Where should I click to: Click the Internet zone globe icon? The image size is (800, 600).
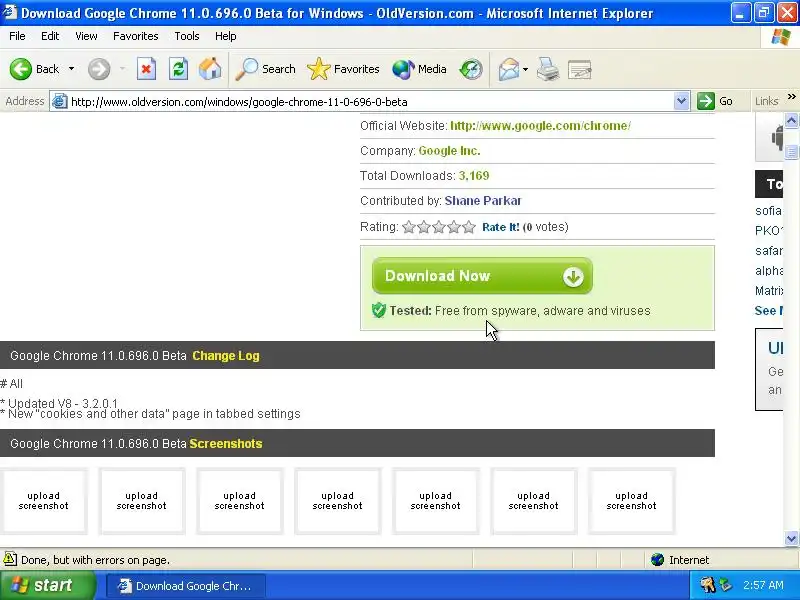point(657,560)
